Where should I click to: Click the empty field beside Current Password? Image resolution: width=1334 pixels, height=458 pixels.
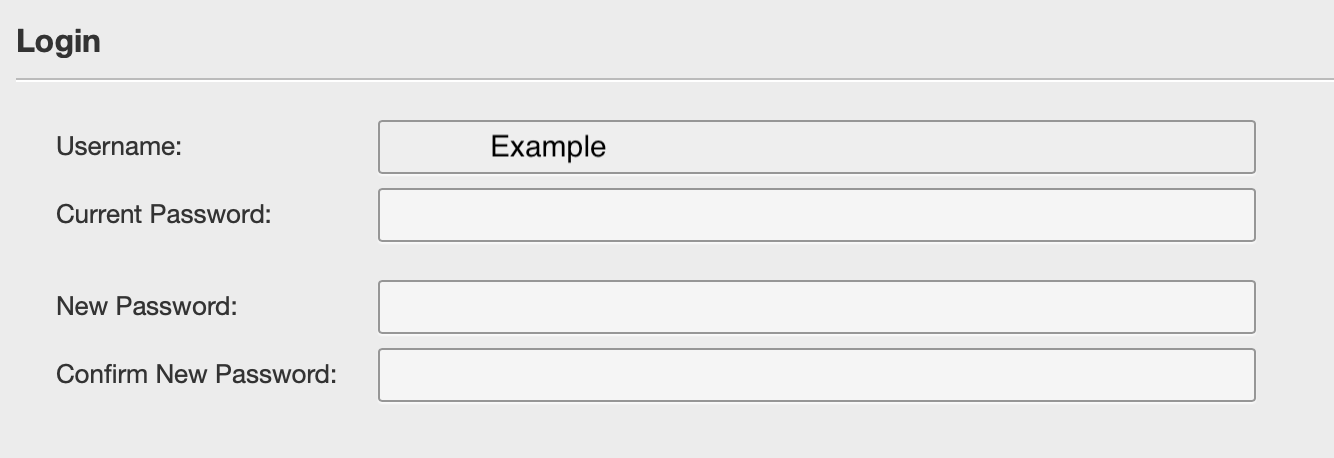click(x=816, y=215)
